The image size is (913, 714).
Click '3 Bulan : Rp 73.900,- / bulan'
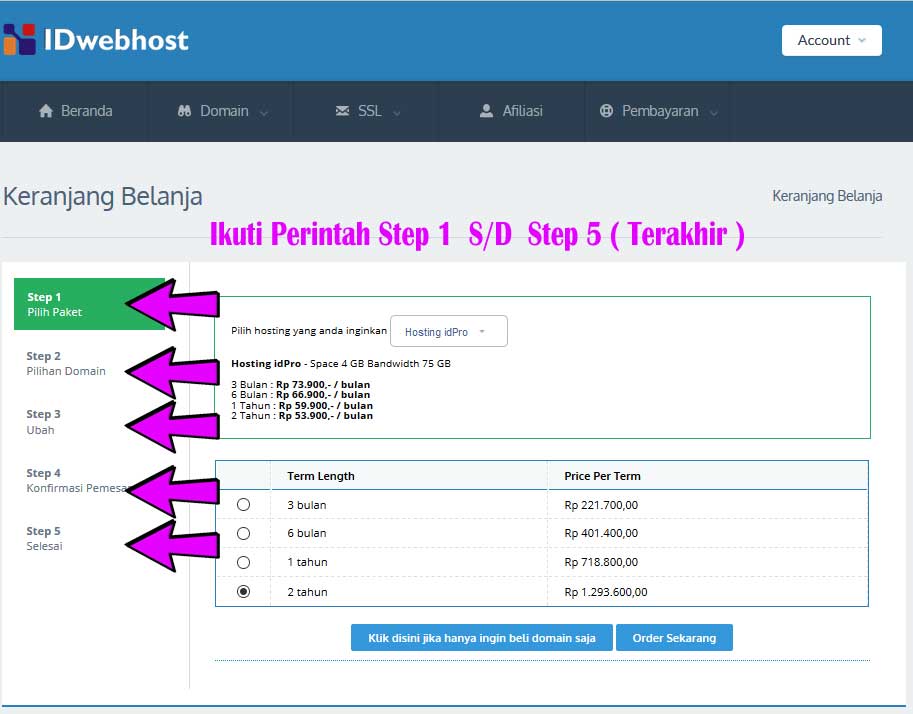300,384
